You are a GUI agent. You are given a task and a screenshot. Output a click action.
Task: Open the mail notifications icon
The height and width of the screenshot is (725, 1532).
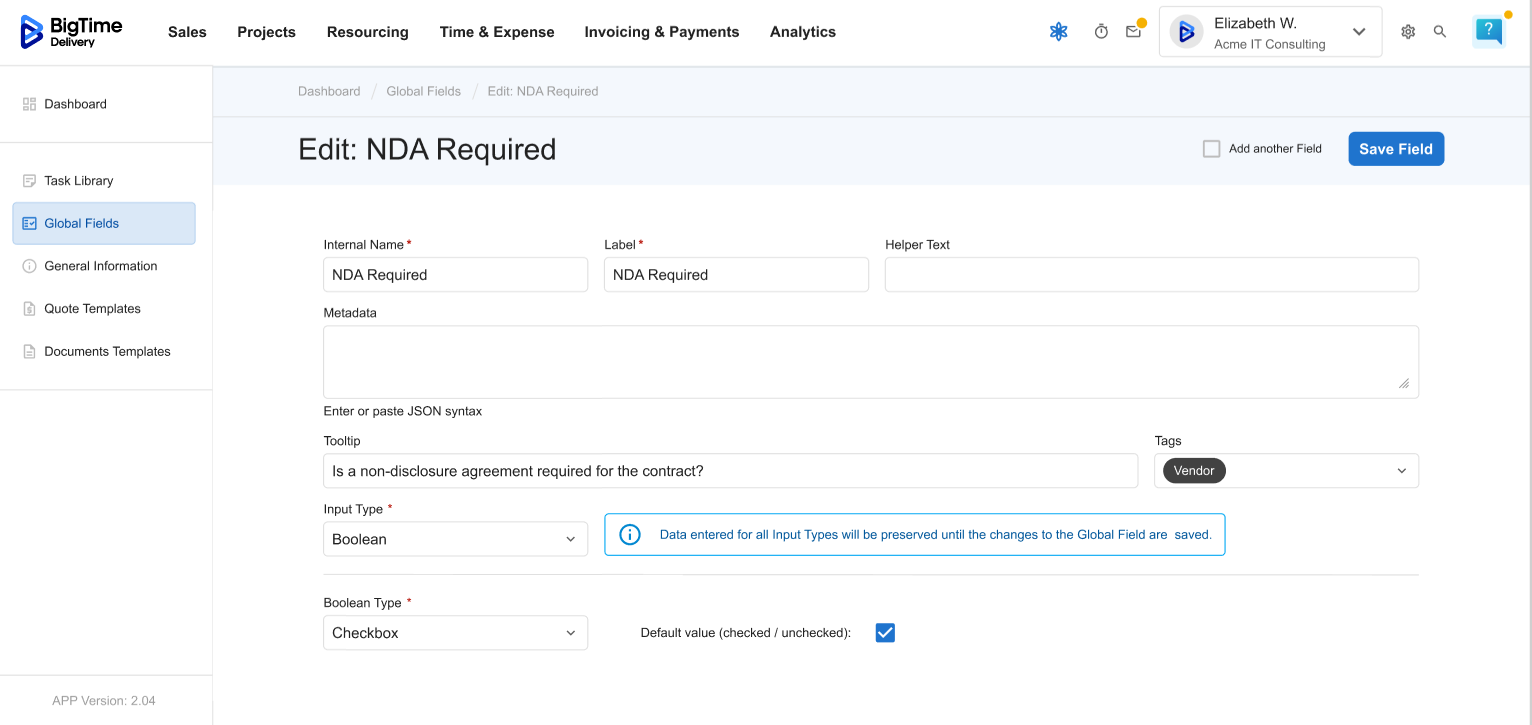click(x=1133, y=32)
